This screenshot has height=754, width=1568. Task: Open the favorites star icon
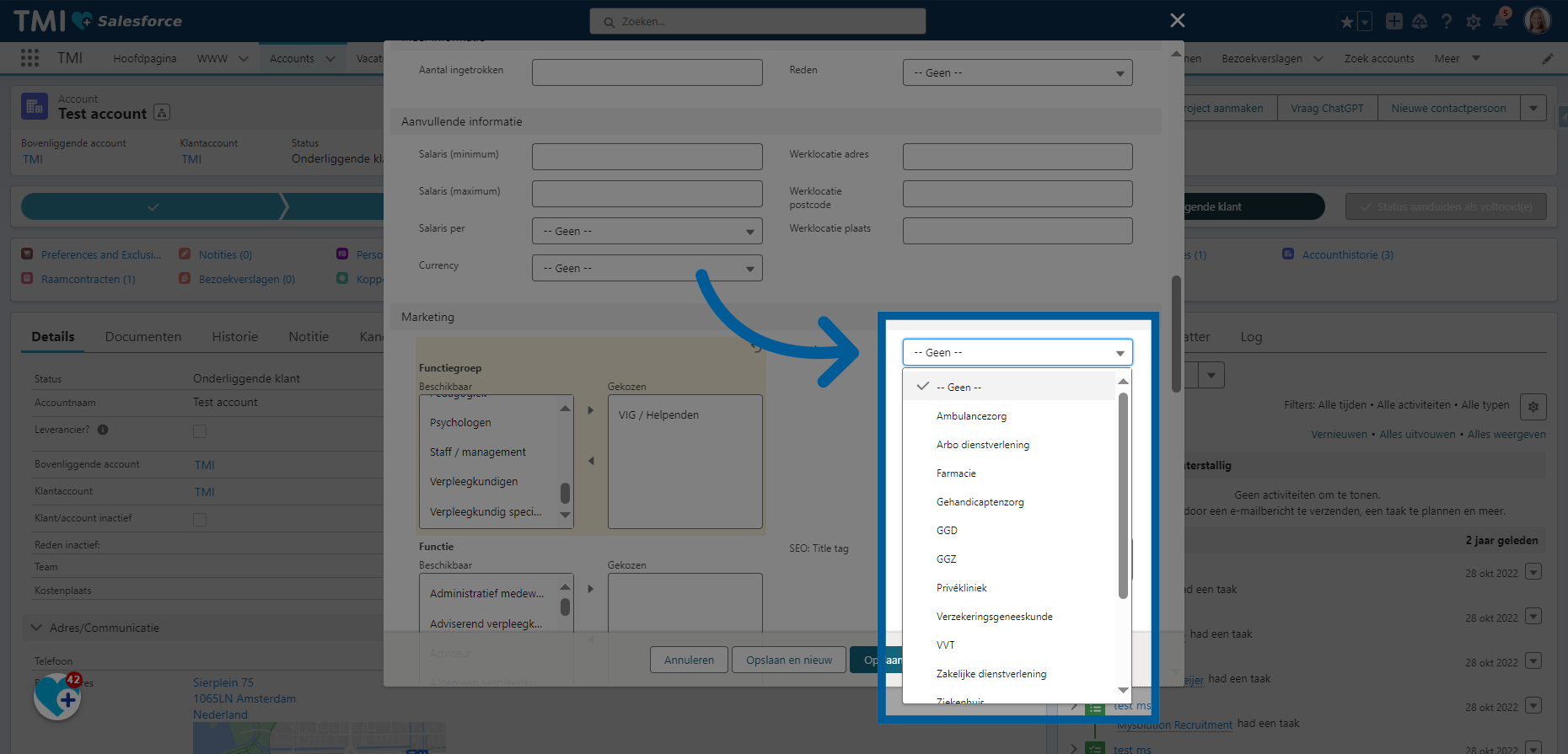click(x=1346, y=21)
